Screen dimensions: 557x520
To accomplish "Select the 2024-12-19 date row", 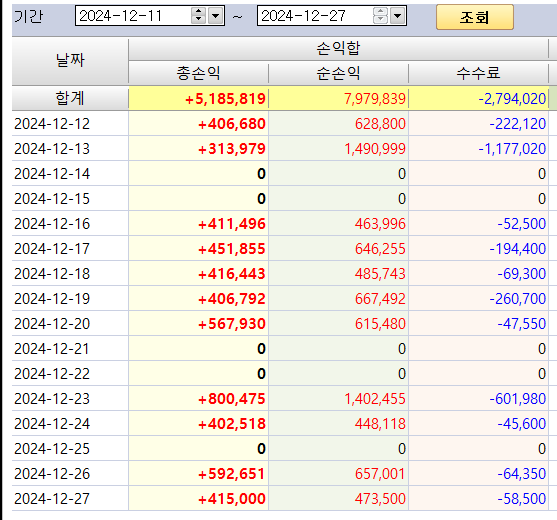I will [52, 299].
